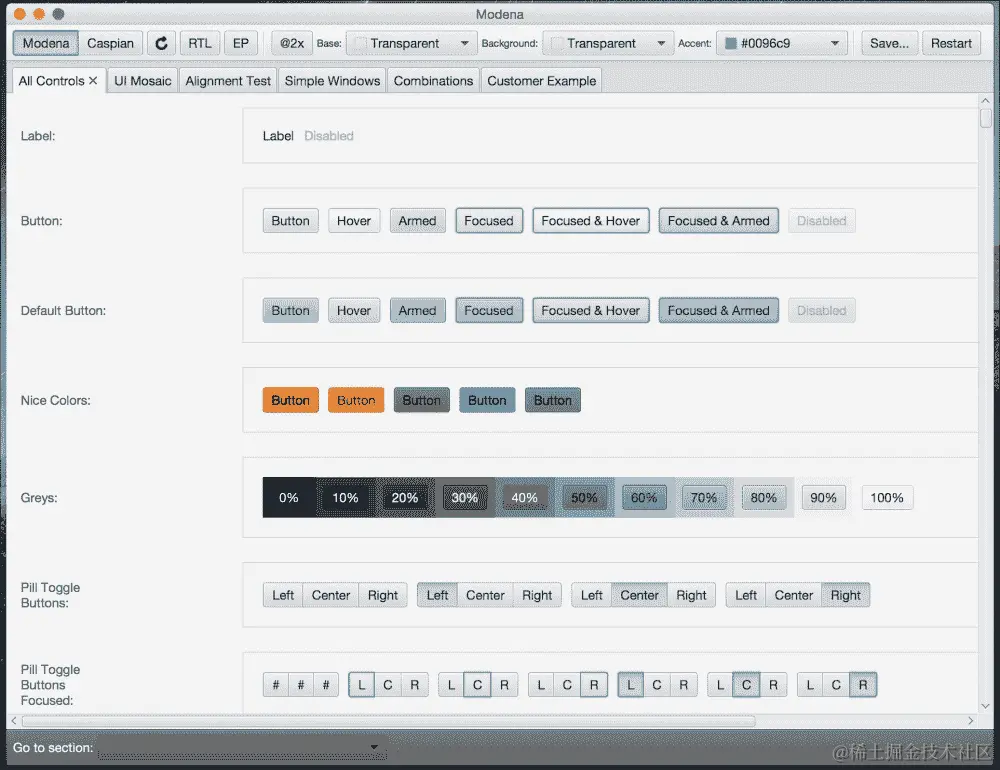Screen dimensions: 1000x770
Task: Switch to the UI Mosaic tab
Action: pos(142,80)
